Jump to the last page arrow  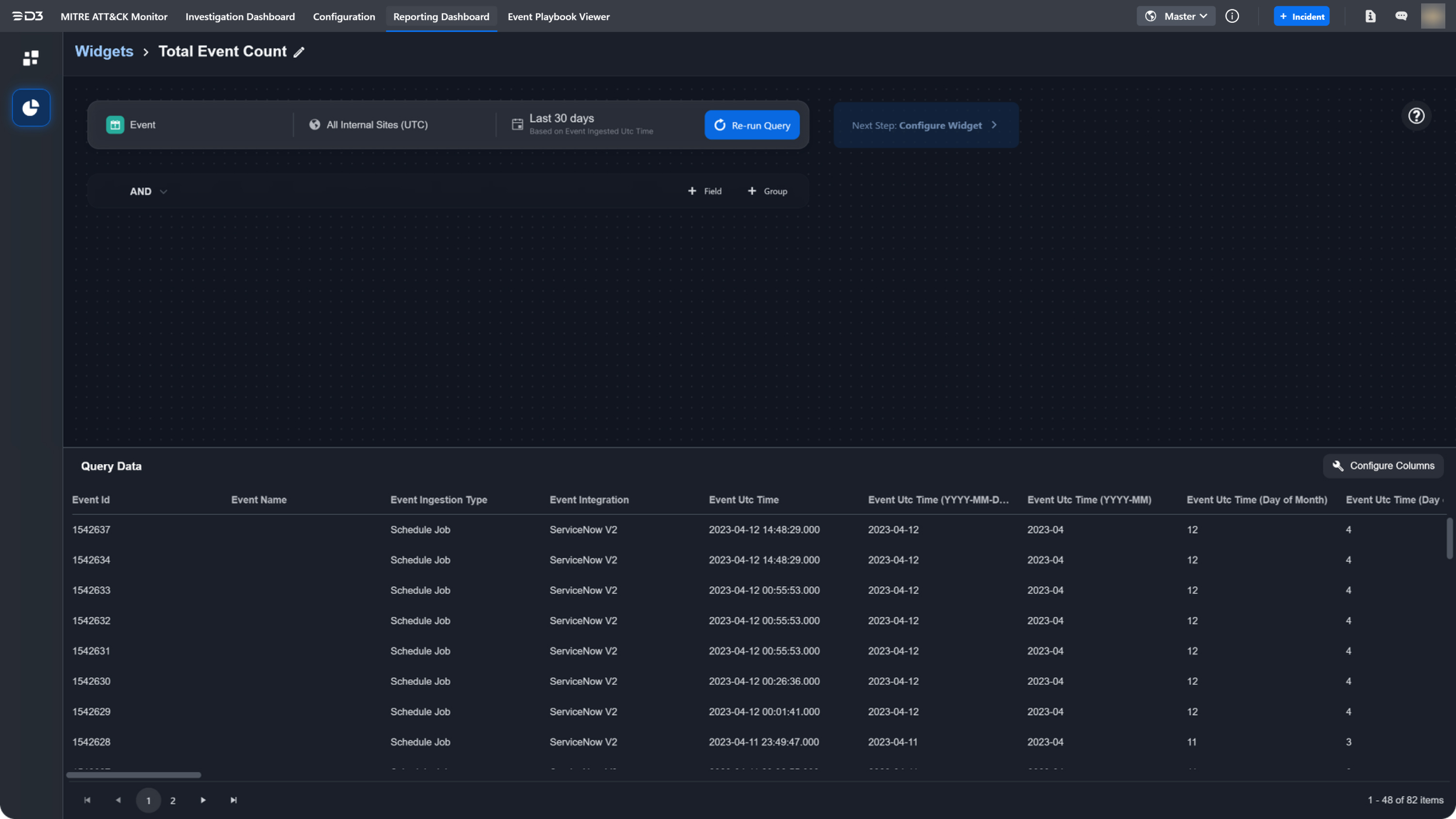point(233,801)
